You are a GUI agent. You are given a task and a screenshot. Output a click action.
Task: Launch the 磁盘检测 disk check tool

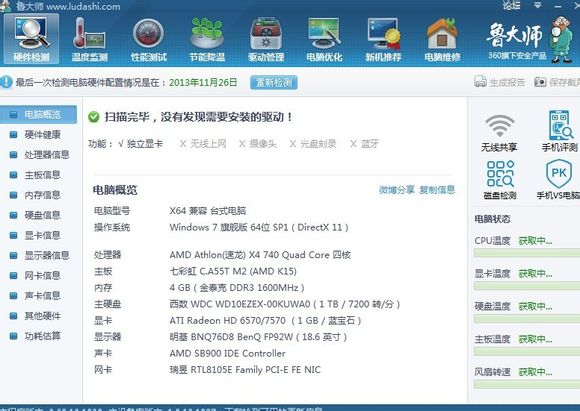[x=500, y=180]
